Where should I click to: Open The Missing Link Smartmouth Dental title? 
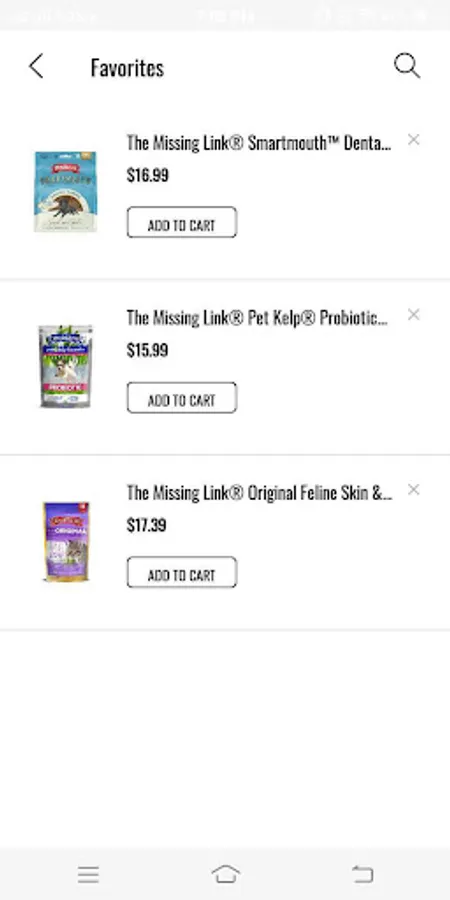(259, 142)
